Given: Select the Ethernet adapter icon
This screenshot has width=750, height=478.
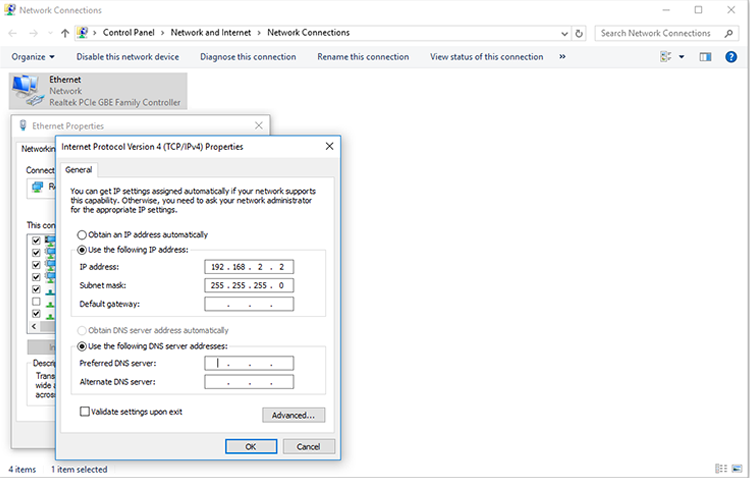Looking at the screenshot, I should 28,90.
